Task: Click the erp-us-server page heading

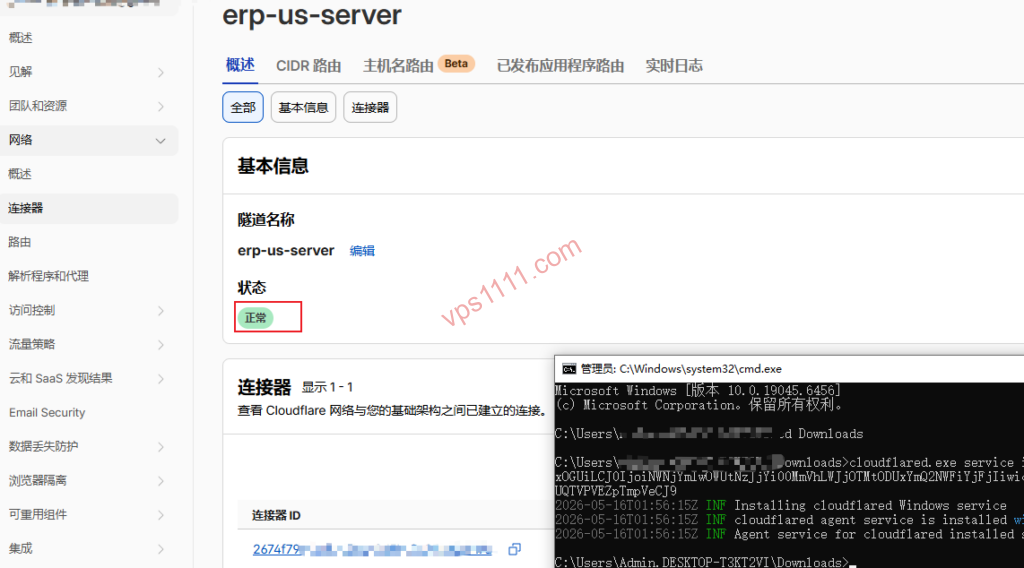Action: pos(312,16)
